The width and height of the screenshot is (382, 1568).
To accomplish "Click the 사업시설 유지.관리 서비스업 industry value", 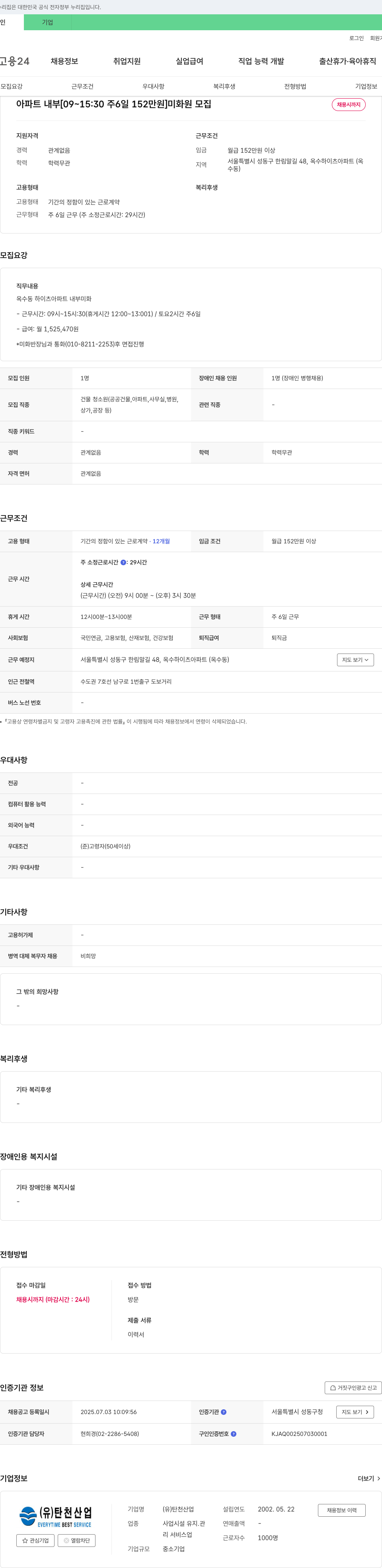I will point(184,1529).
